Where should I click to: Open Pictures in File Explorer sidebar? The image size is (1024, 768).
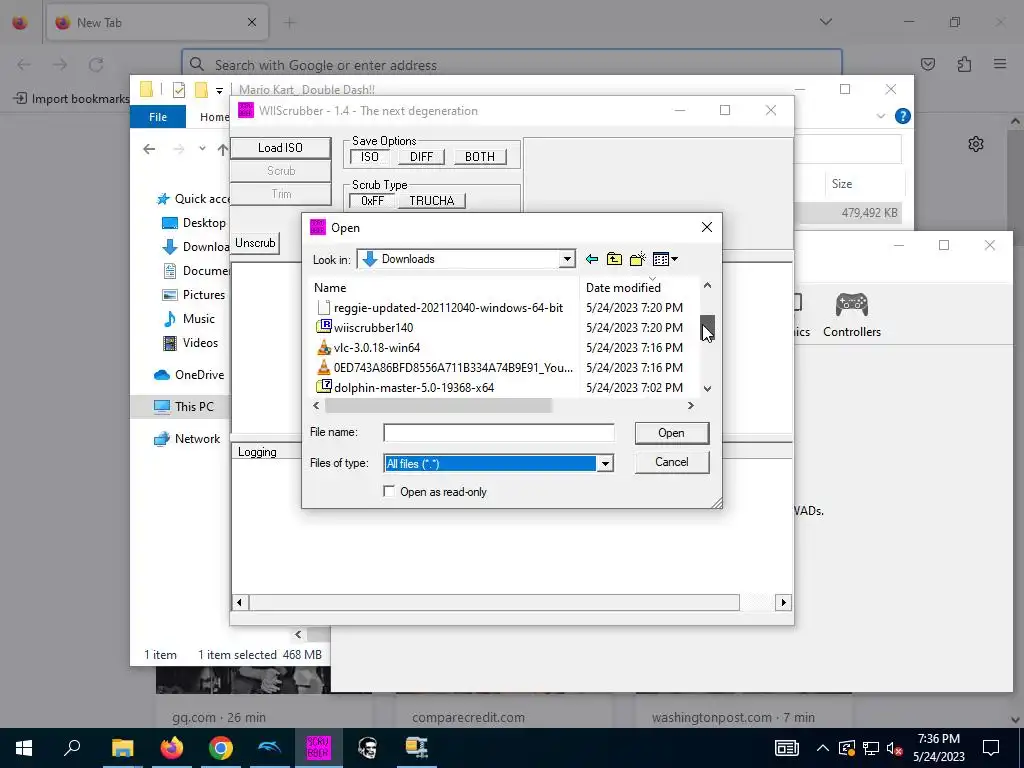(x=193, y=295)
